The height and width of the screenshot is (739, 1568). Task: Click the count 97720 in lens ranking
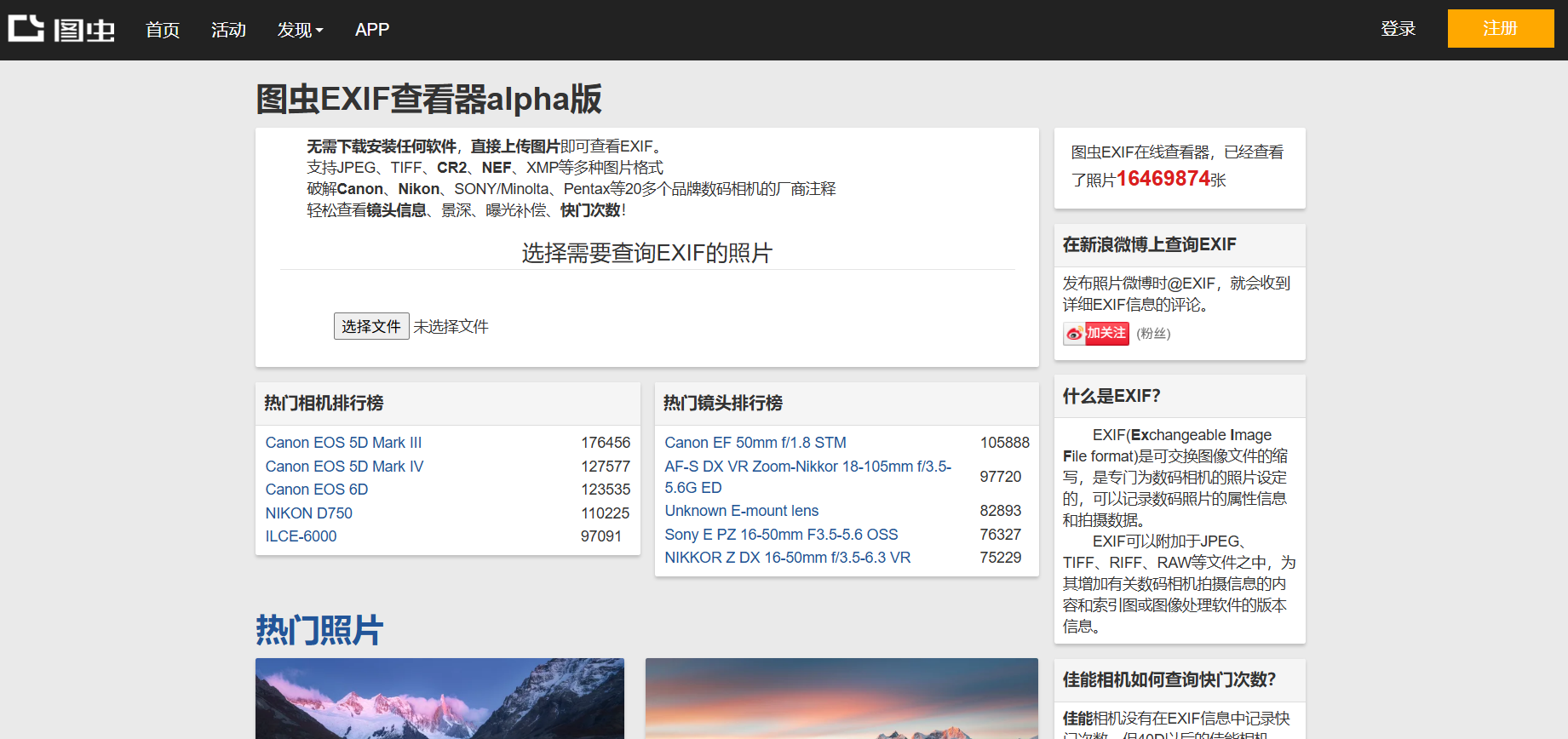coord(1001,477)
